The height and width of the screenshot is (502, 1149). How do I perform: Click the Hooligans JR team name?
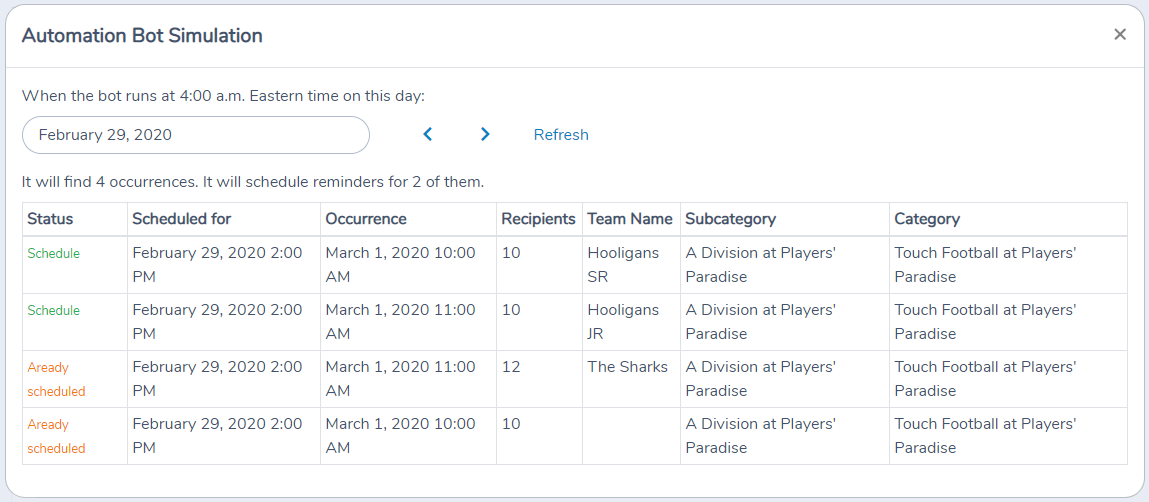[623, 322]
